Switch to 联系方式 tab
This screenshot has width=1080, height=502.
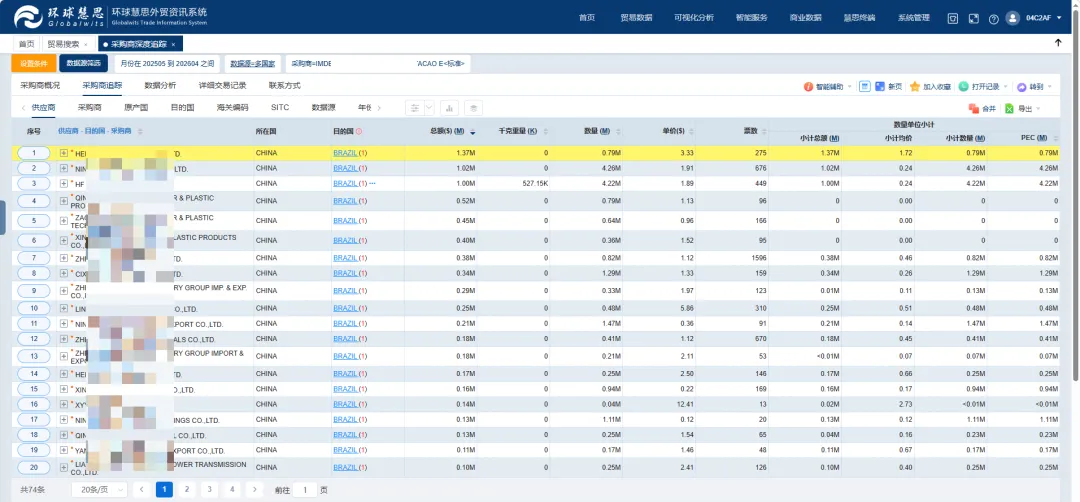[284, 86]
